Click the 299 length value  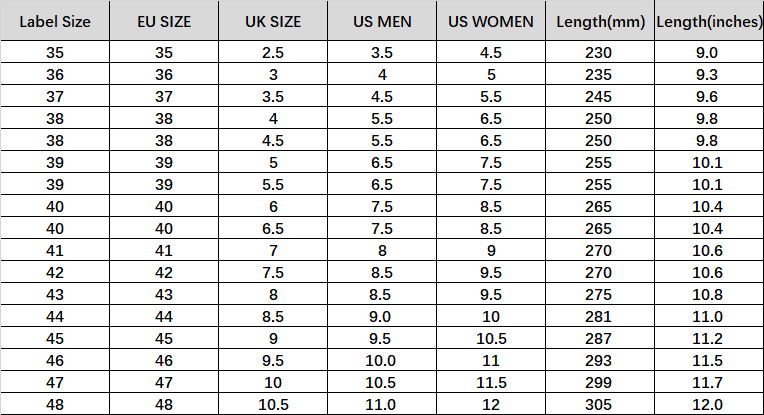point(600,382)
